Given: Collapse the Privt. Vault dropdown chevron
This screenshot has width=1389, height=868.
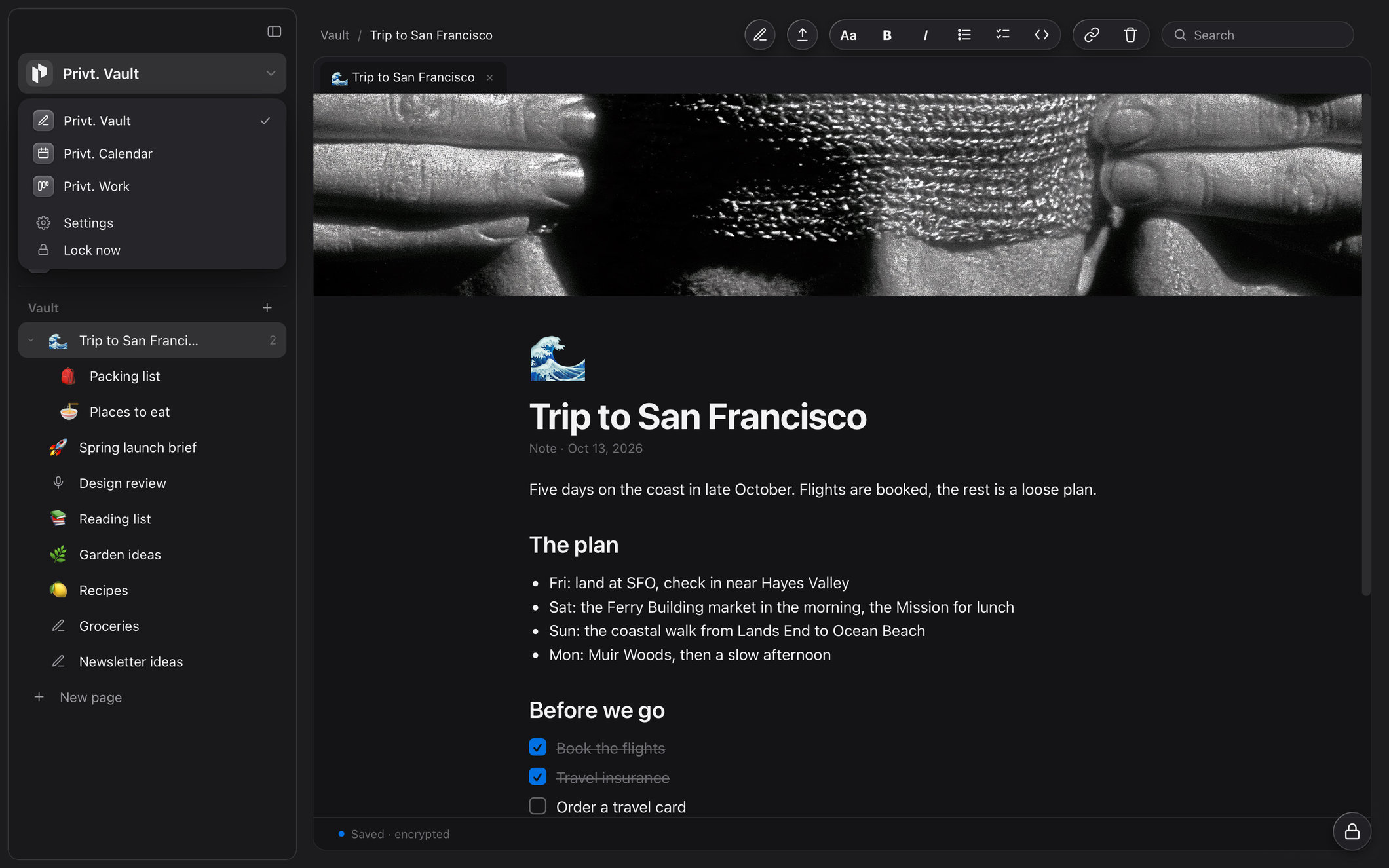Looking at the screenshot, I should pos(271,73).
